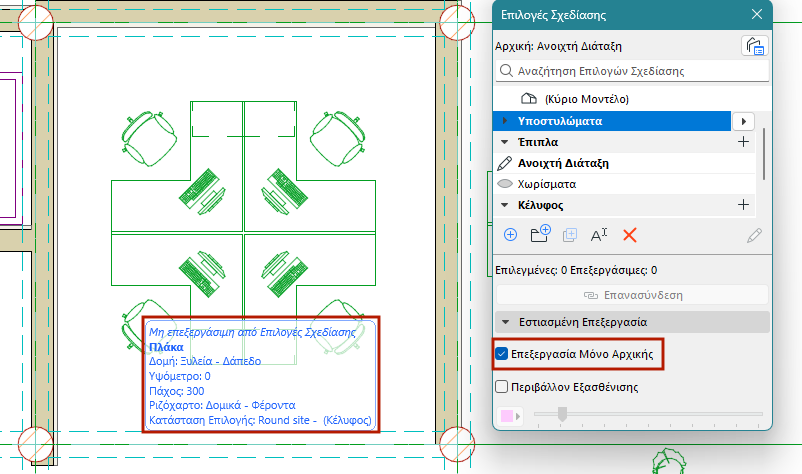Click the Αναζήτηση Επιλογών Σχεδίασης search field
Screen dimensions: 802x474
632,71
